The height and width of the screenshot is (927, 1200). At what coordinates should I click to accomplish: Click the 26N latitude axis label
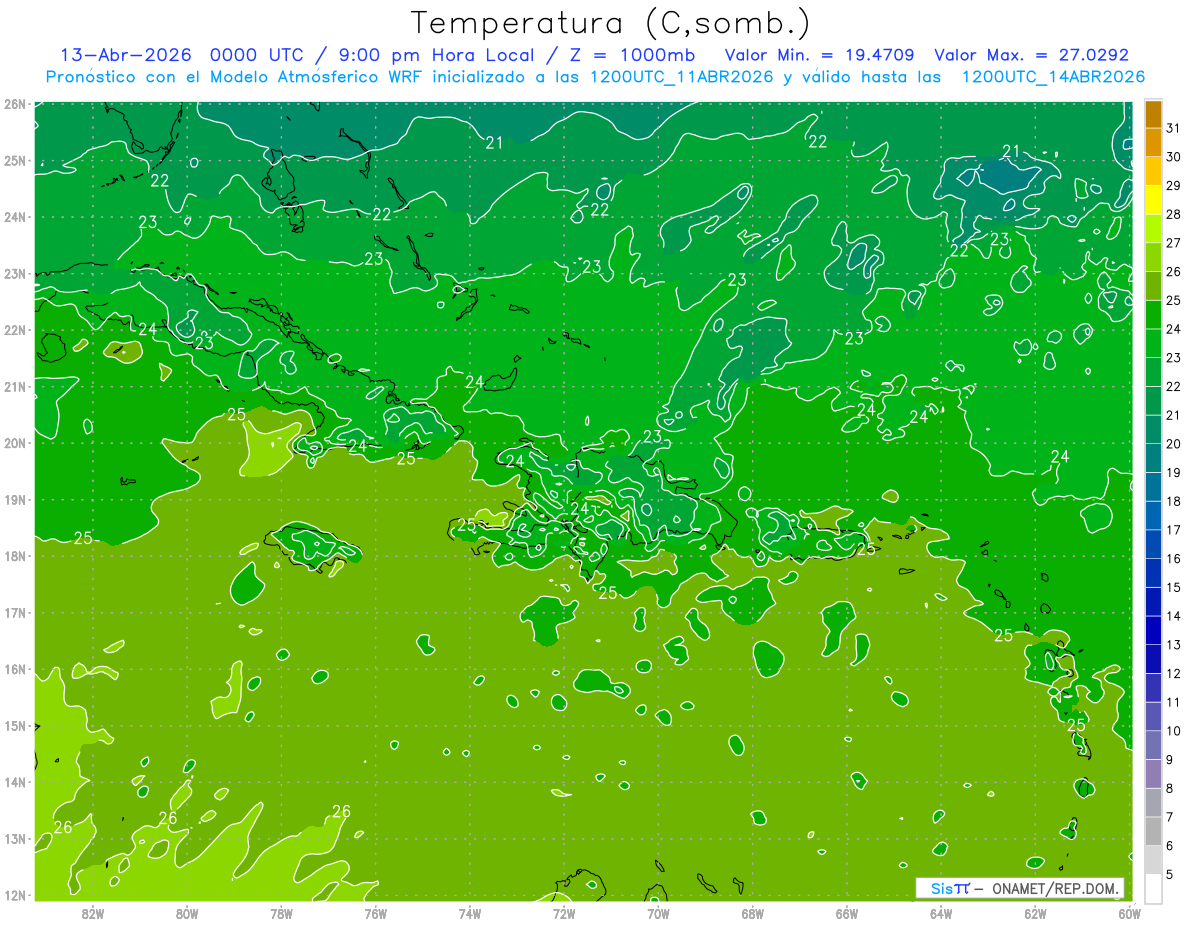(15, 104)
